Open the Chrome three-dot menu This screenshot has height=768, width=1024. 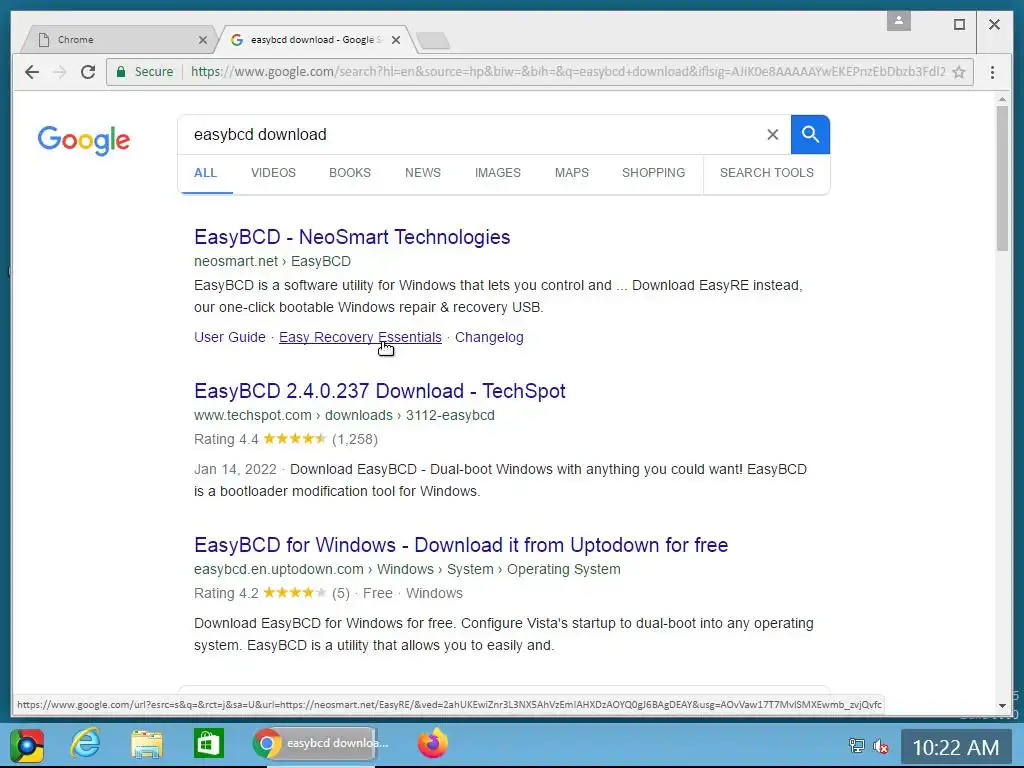(x=992, y=72)
